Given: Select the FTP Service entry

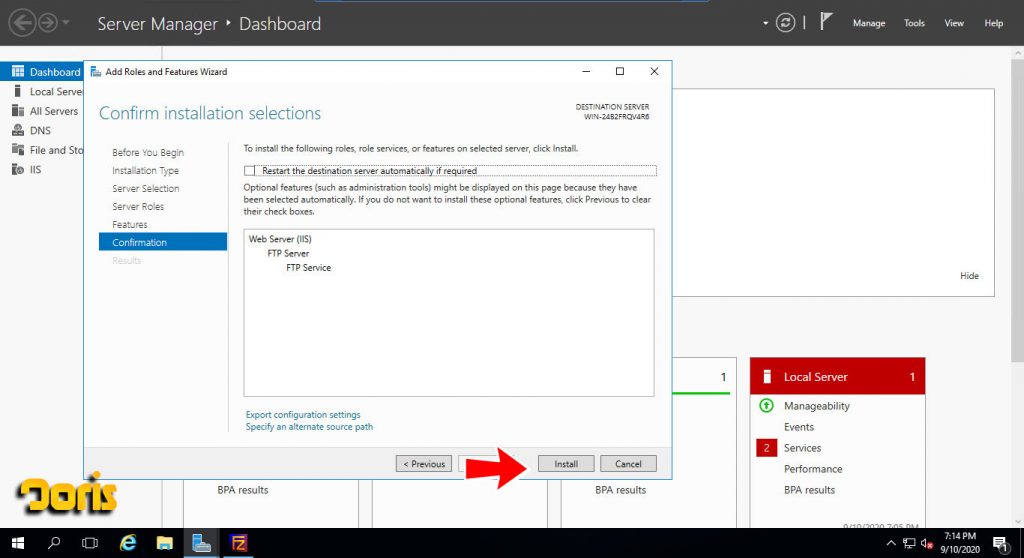Looking at the screenshot, I should pyautogui.click(x=308, y=268).
